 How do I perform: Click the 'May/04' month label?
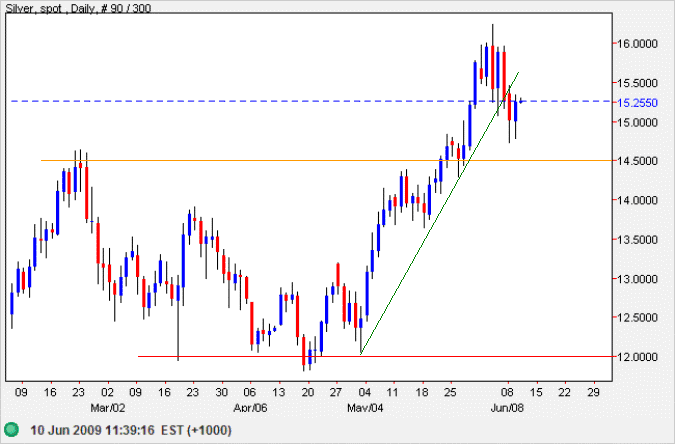pos(365,407)
